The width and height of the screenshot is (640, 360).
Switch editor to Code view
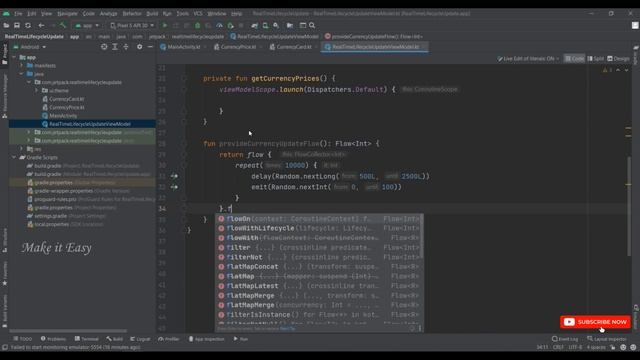tap(574, 59)
